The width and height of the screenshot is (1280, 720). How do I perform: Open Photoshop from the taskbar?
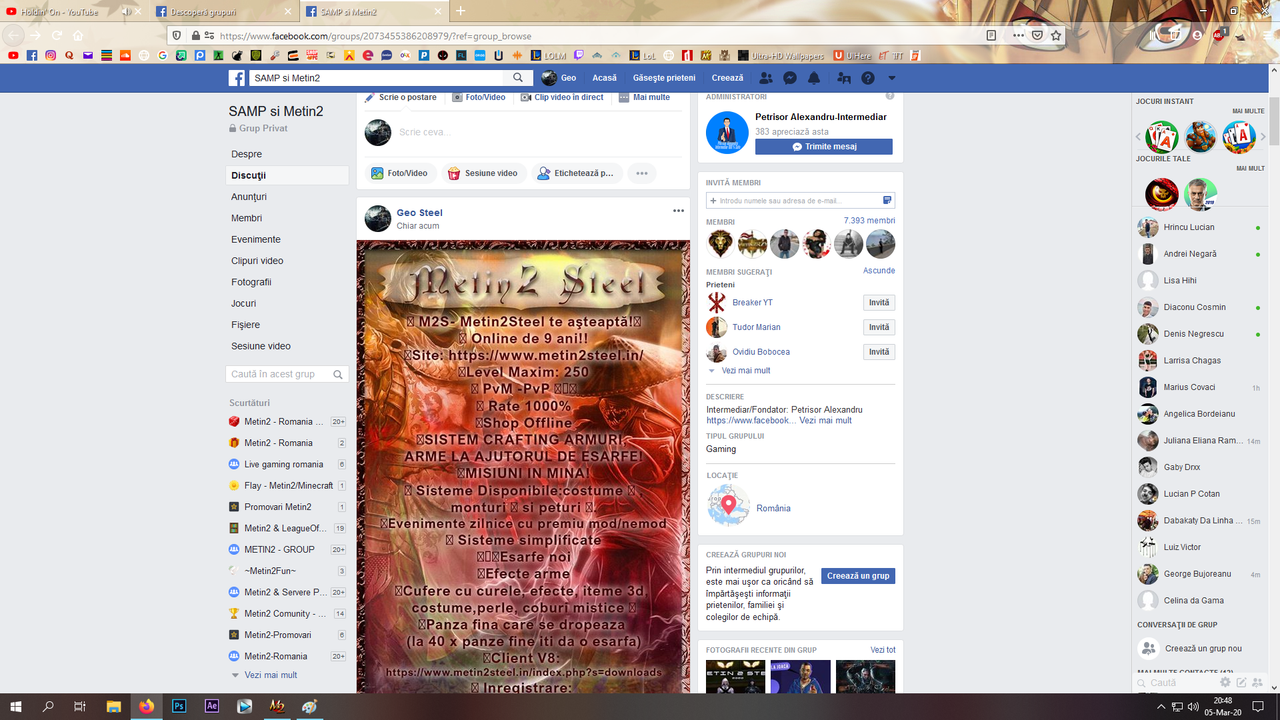[180, 706]
